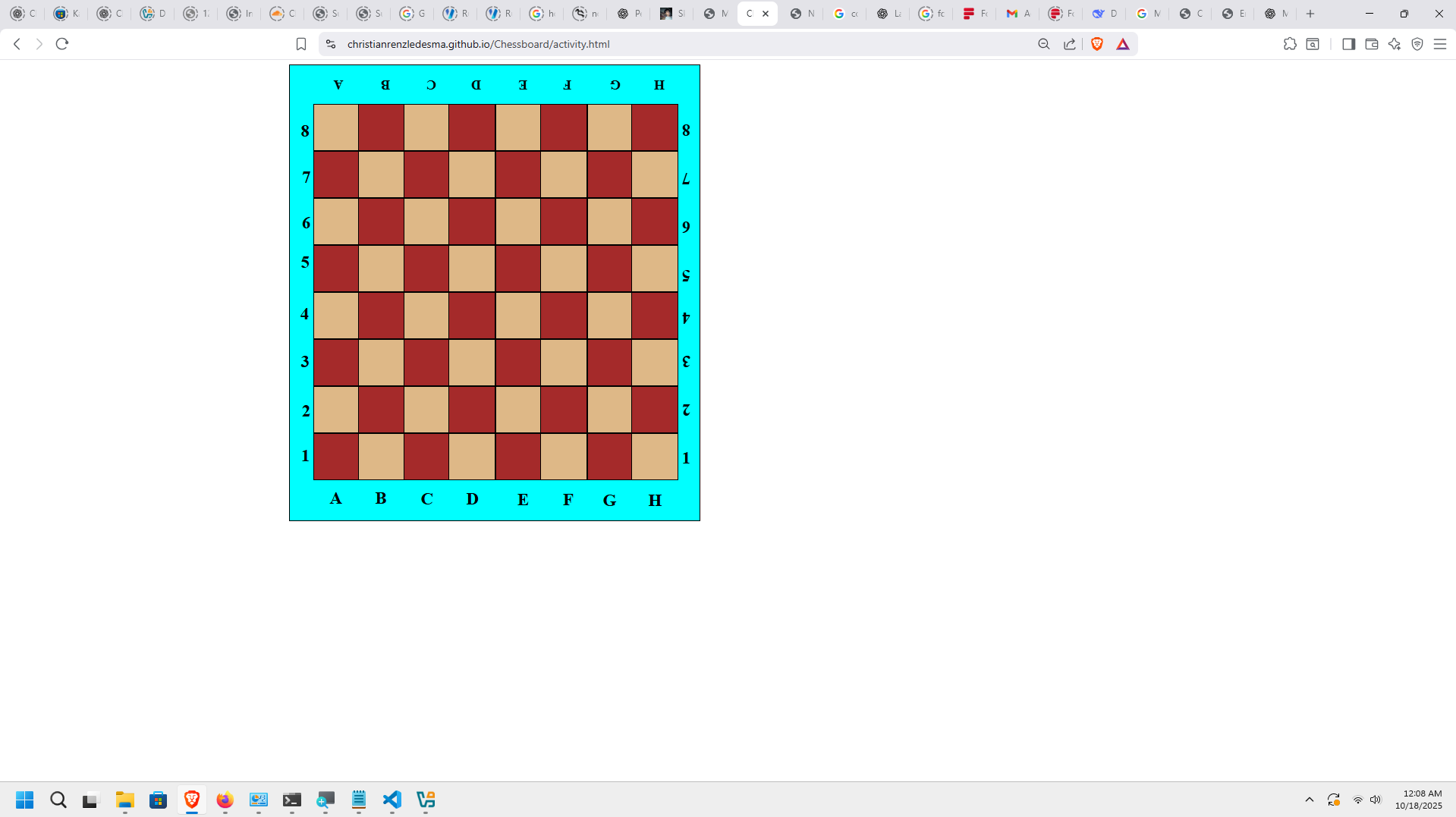The width and height of the screenshot is (1456, 817).
Task: Open the Extensions puzzle icon
Action: point(1290,44)
